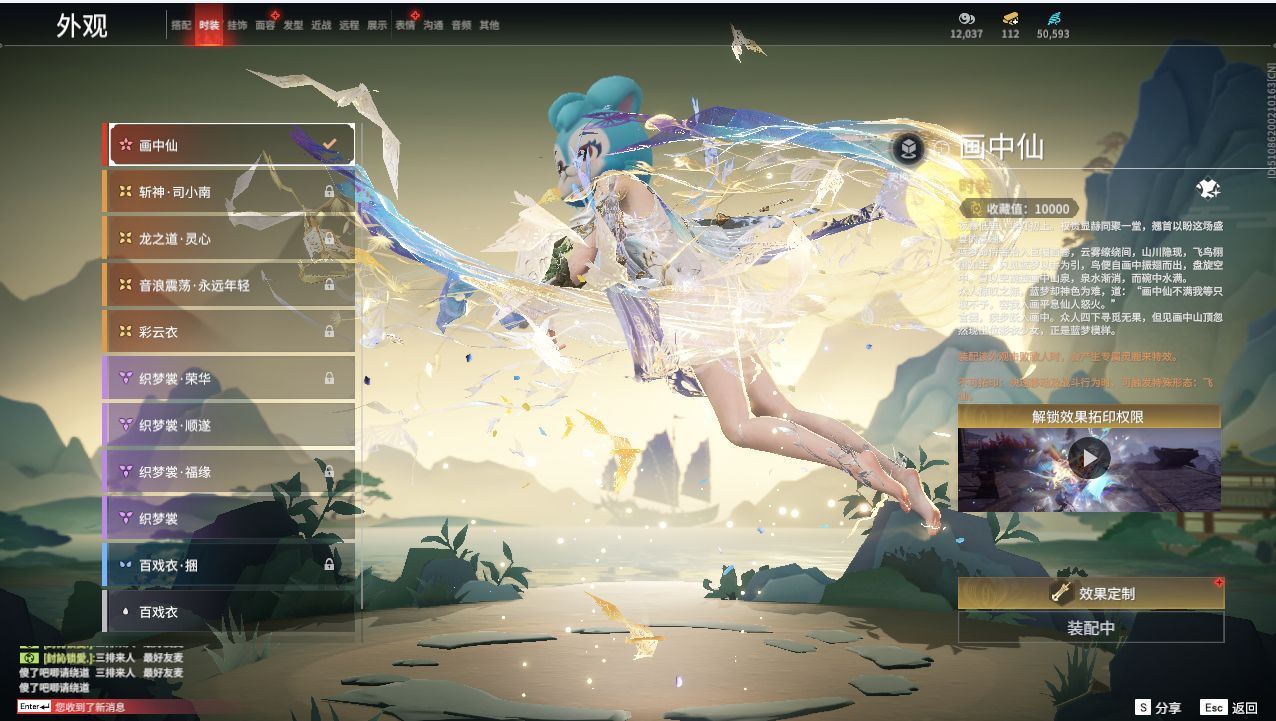Click the 效果定制 effect customization button
Image resolution: width=1276 pixels, height=721 pixels.
point(1090,593)
